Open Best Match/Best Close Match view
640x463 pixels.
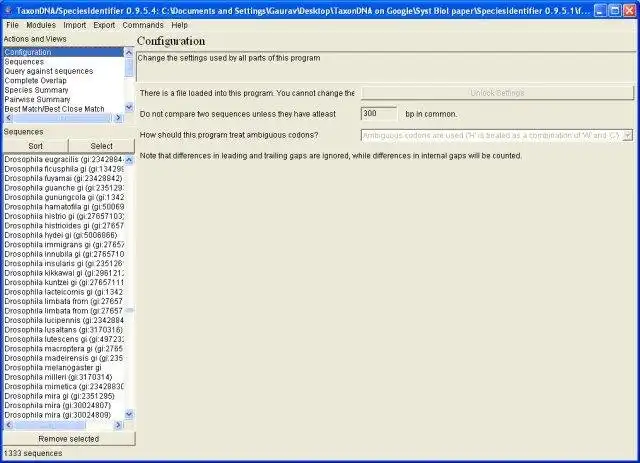click(63, 109)
